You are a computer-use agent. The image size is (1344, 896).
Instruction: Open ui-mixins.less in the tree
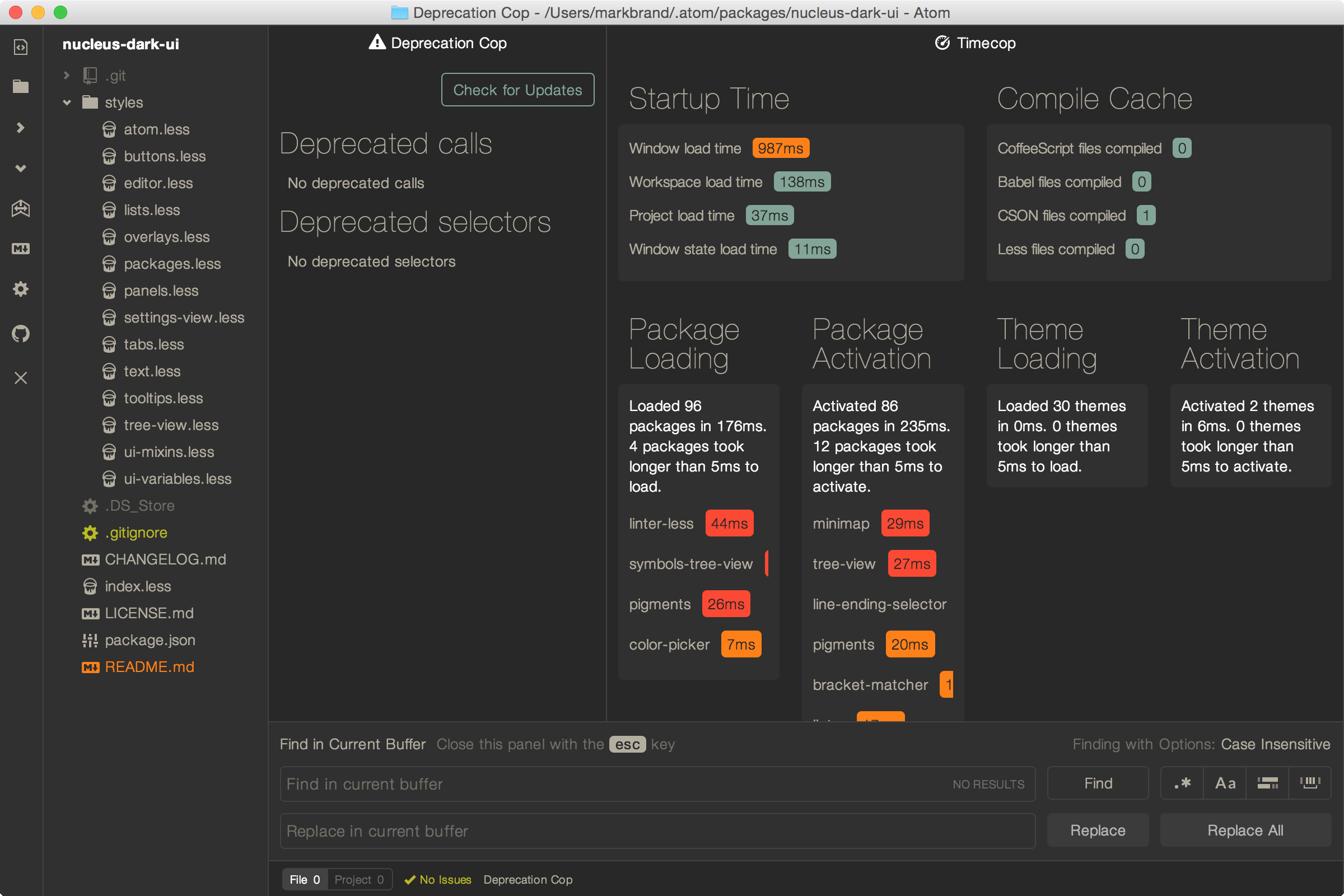(x=169, y=452)
